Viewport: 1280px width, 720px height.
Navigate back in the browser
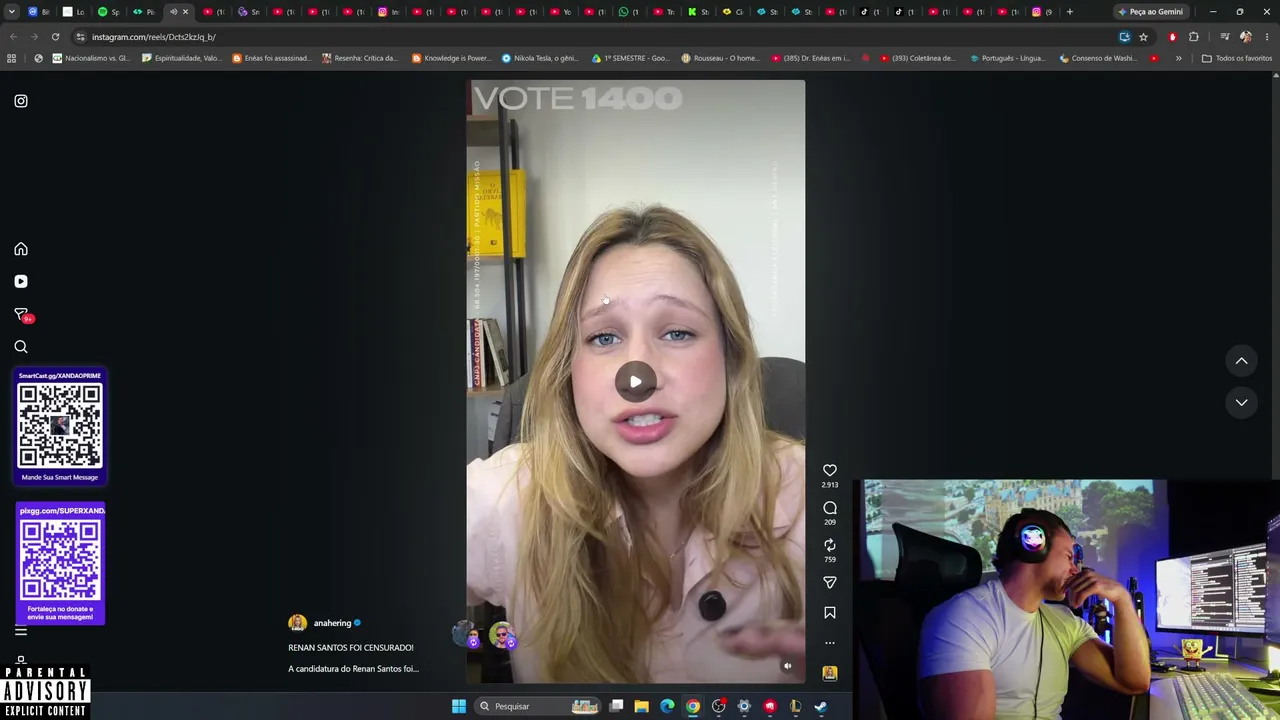13,37
